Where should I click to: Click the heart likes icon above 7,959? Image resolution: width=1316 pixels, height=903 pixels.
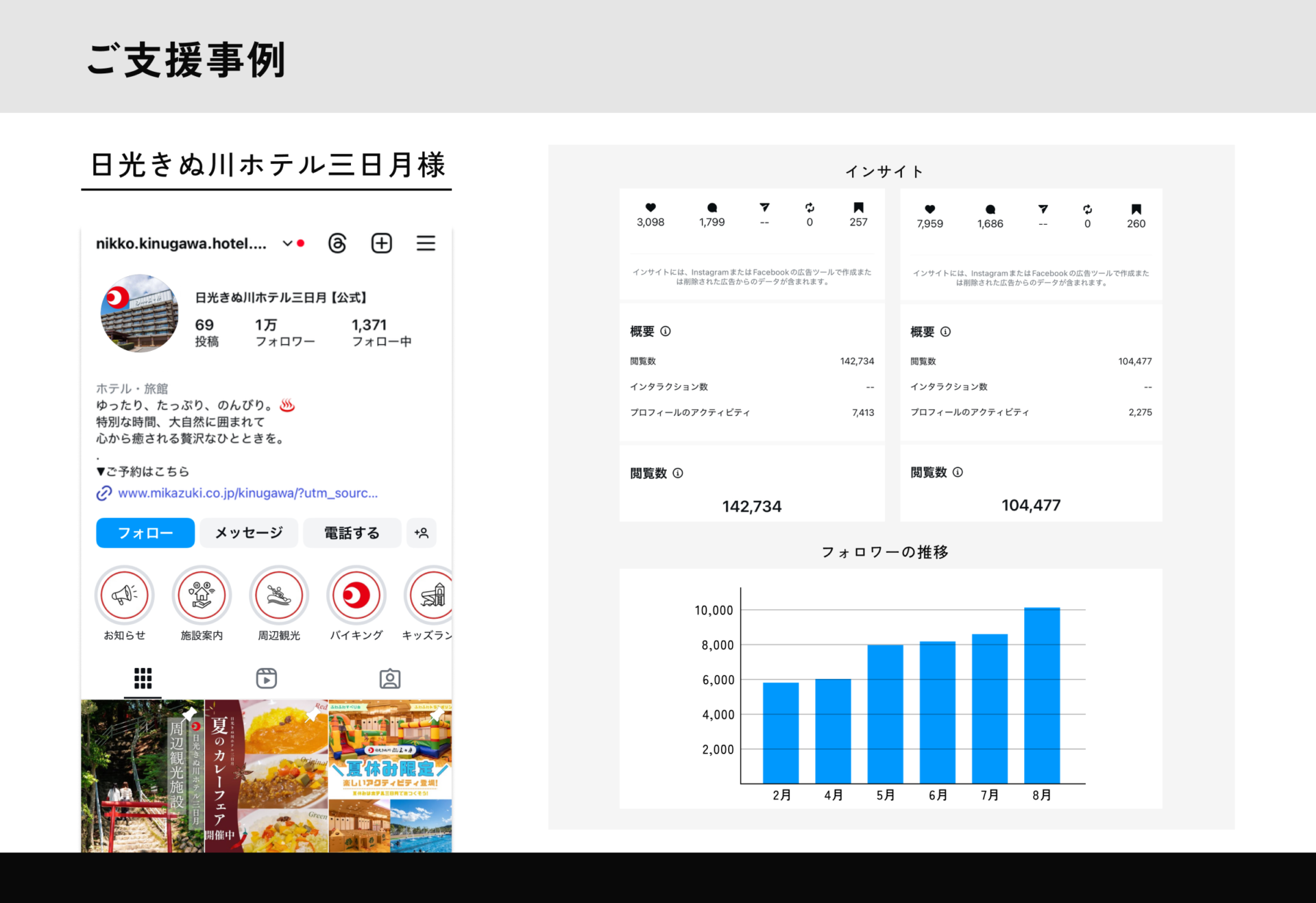[930, 209]
